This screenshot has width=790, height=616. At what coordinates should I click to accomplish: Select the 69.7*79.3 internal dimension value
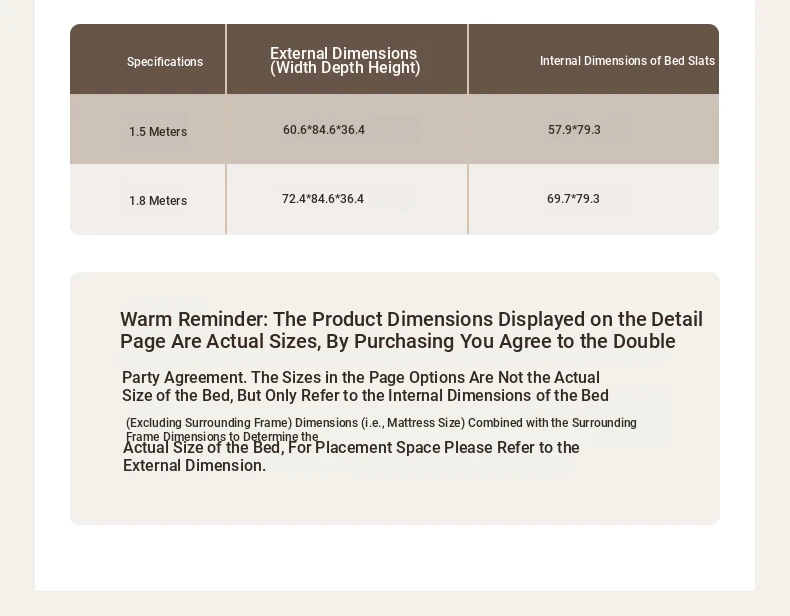pyautogui.click(x=573, y=199)
